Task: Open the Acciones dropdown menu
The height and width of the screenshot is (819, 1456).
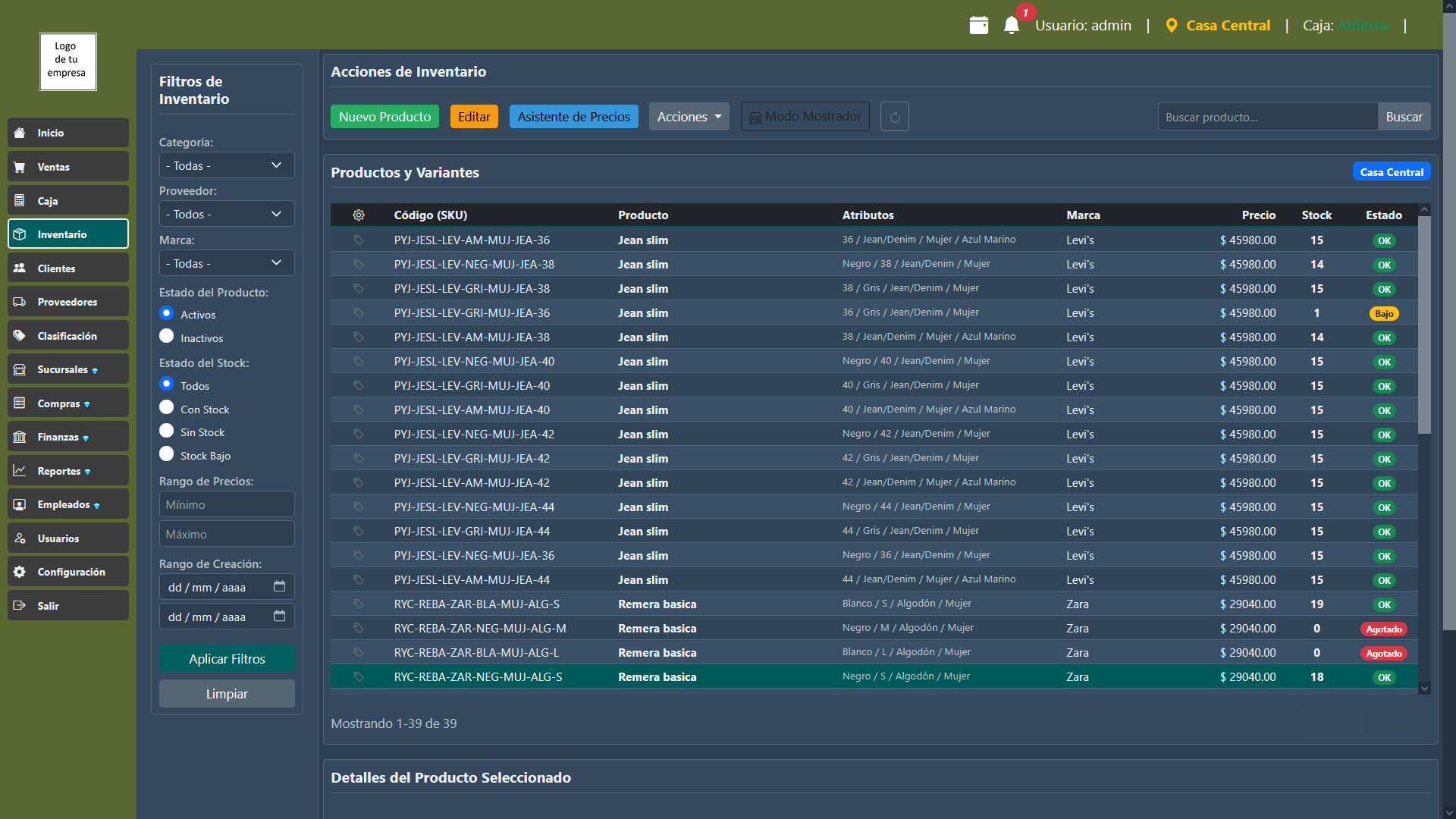Action: pos(688,116)
